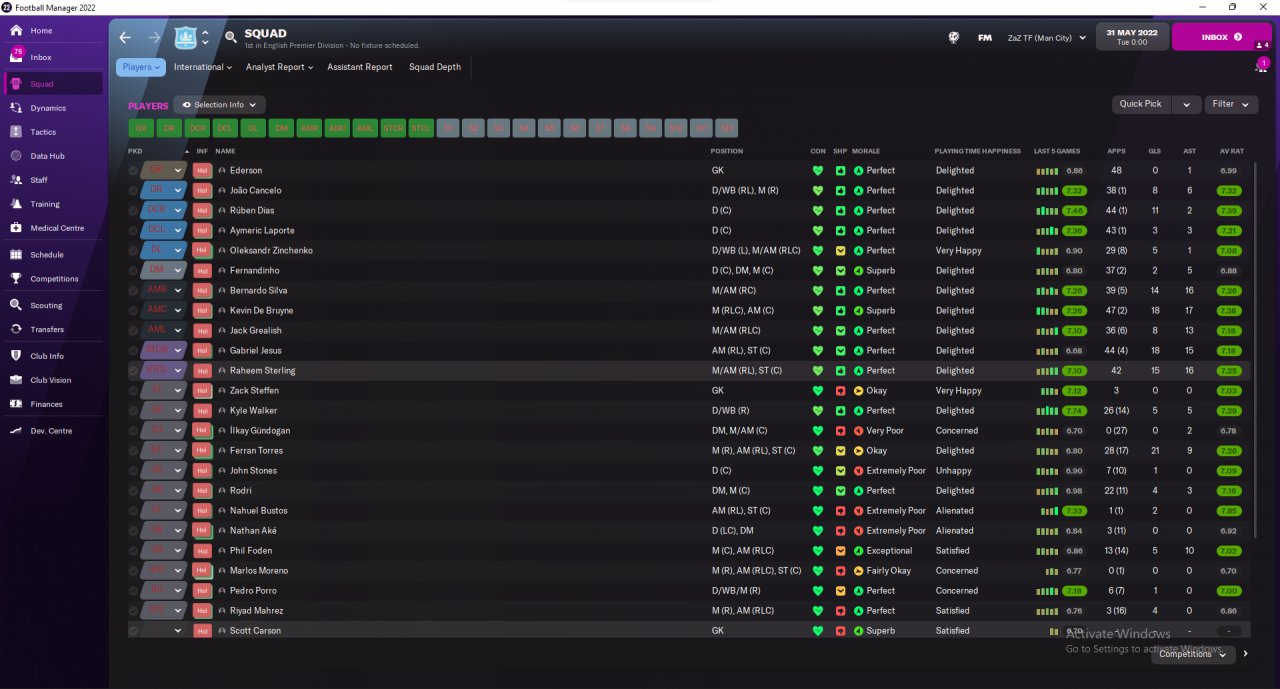Screen dimensions: 1280x689
Task: Switch to the Assistant Report tab
Action: pyautogui.click(x=360, y=67)
